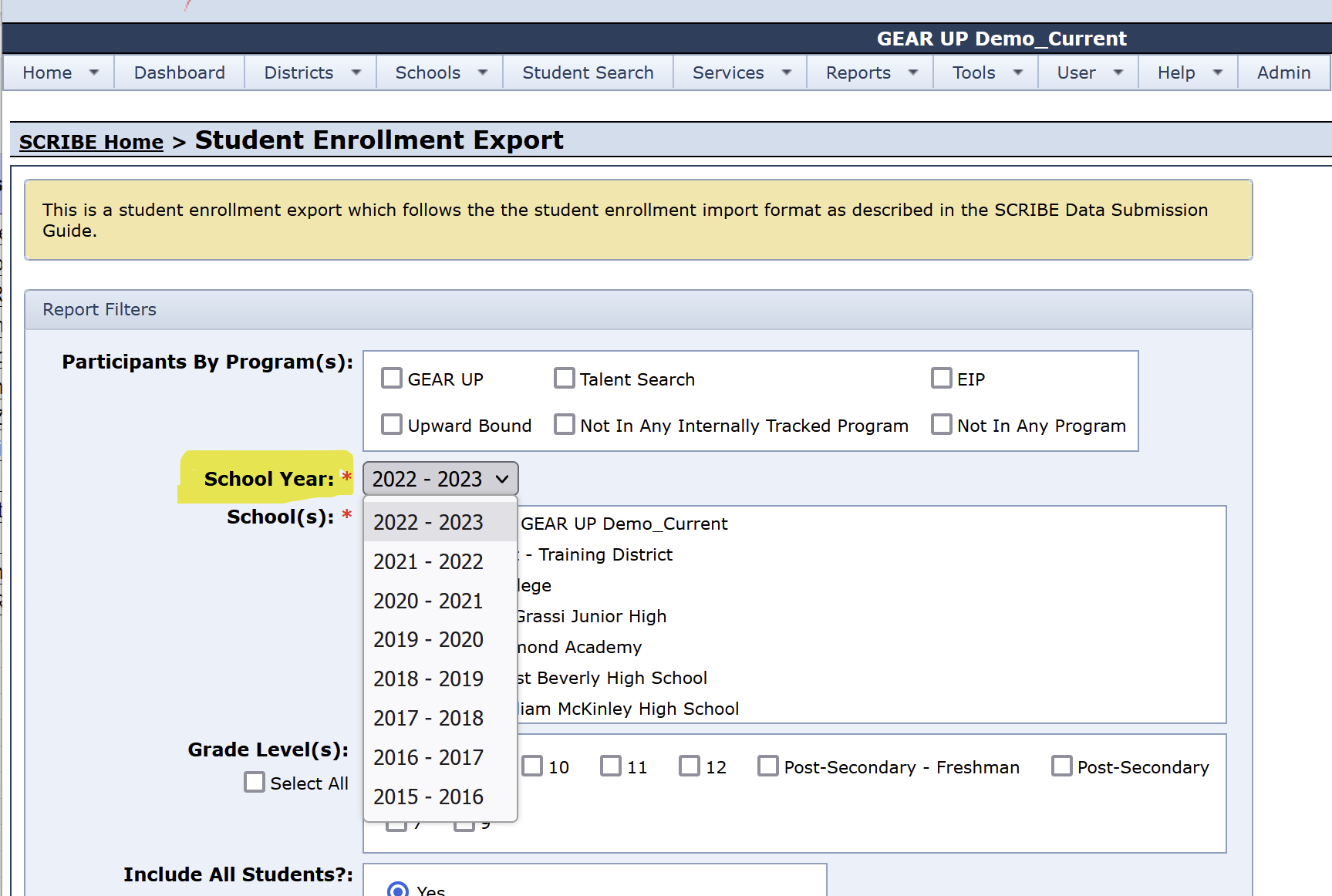The image size is (1332, 896).
Task: Click the User menu arrow icon
Action: (1118, 72)
